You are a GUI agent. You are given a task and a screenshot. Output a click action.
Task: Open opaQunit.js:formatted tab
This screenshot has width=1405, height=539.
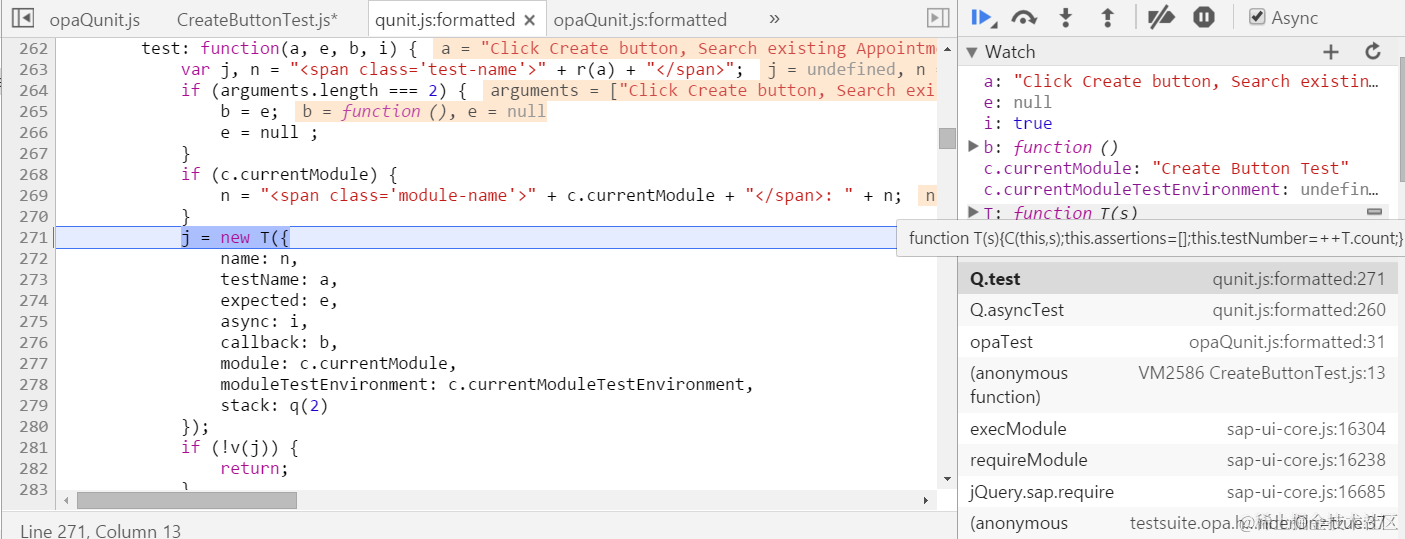[640, 20]
